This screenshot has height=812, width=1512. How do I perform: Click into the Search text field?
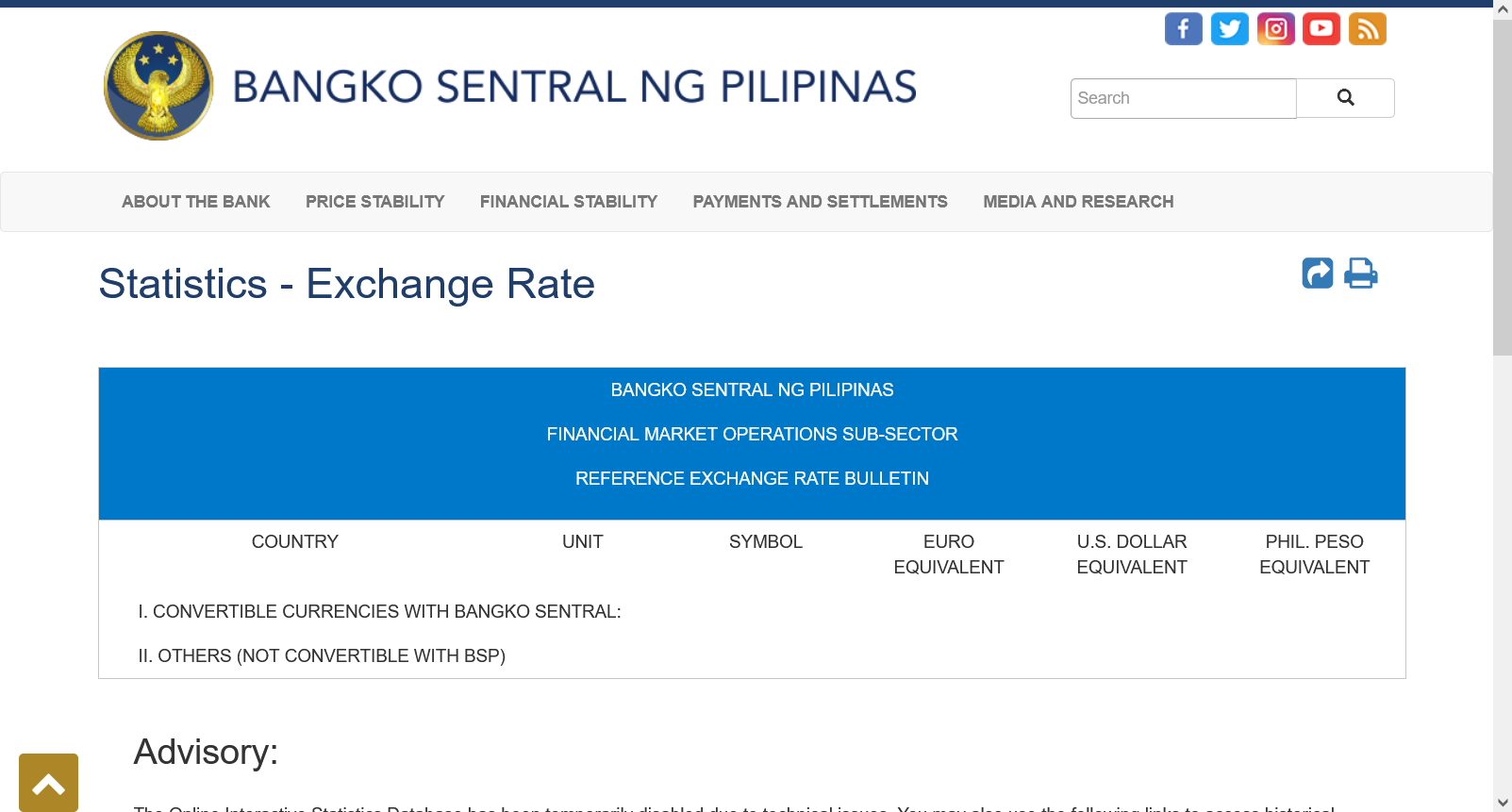[1183, 98]
